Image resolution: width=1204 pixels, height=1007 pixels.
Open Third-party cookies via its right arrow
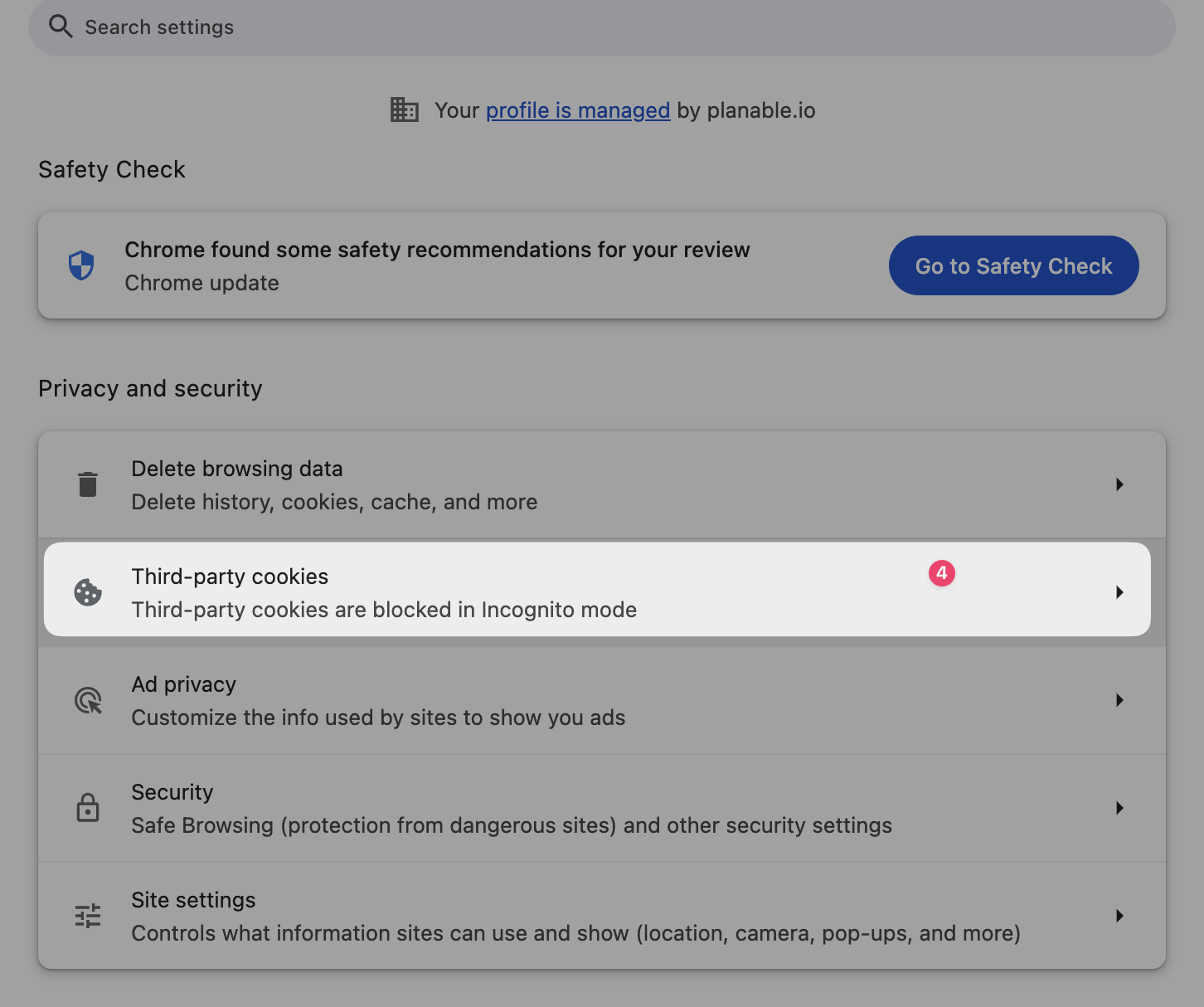[1119, 592]
